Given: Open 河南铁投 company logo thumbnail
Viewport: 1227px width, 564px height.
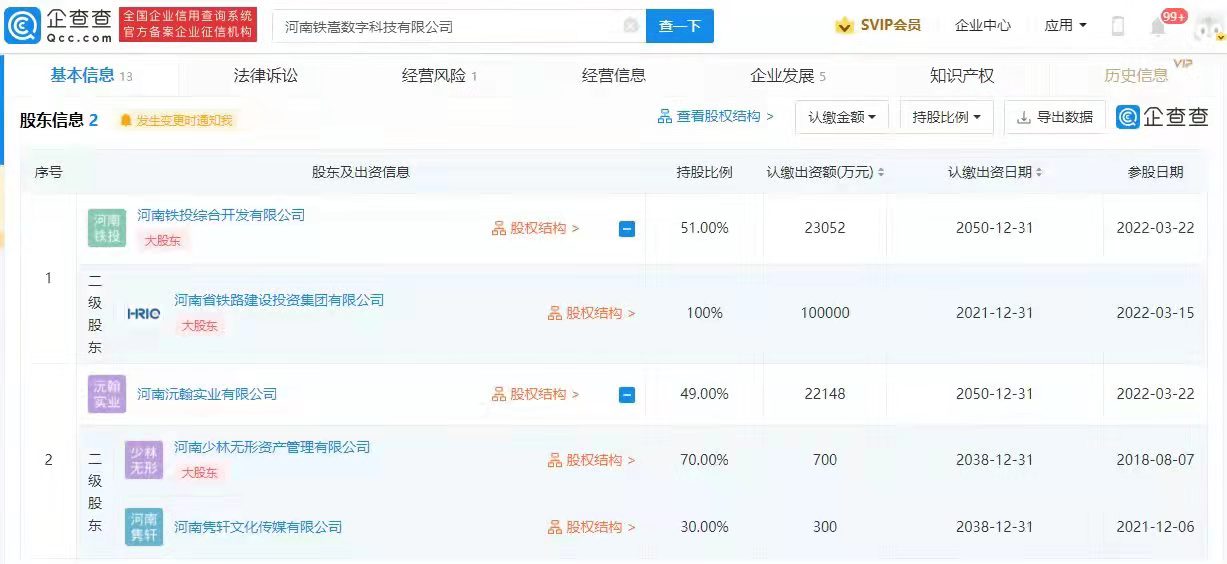Looking at the screenshot, I should tap(107, 228).
